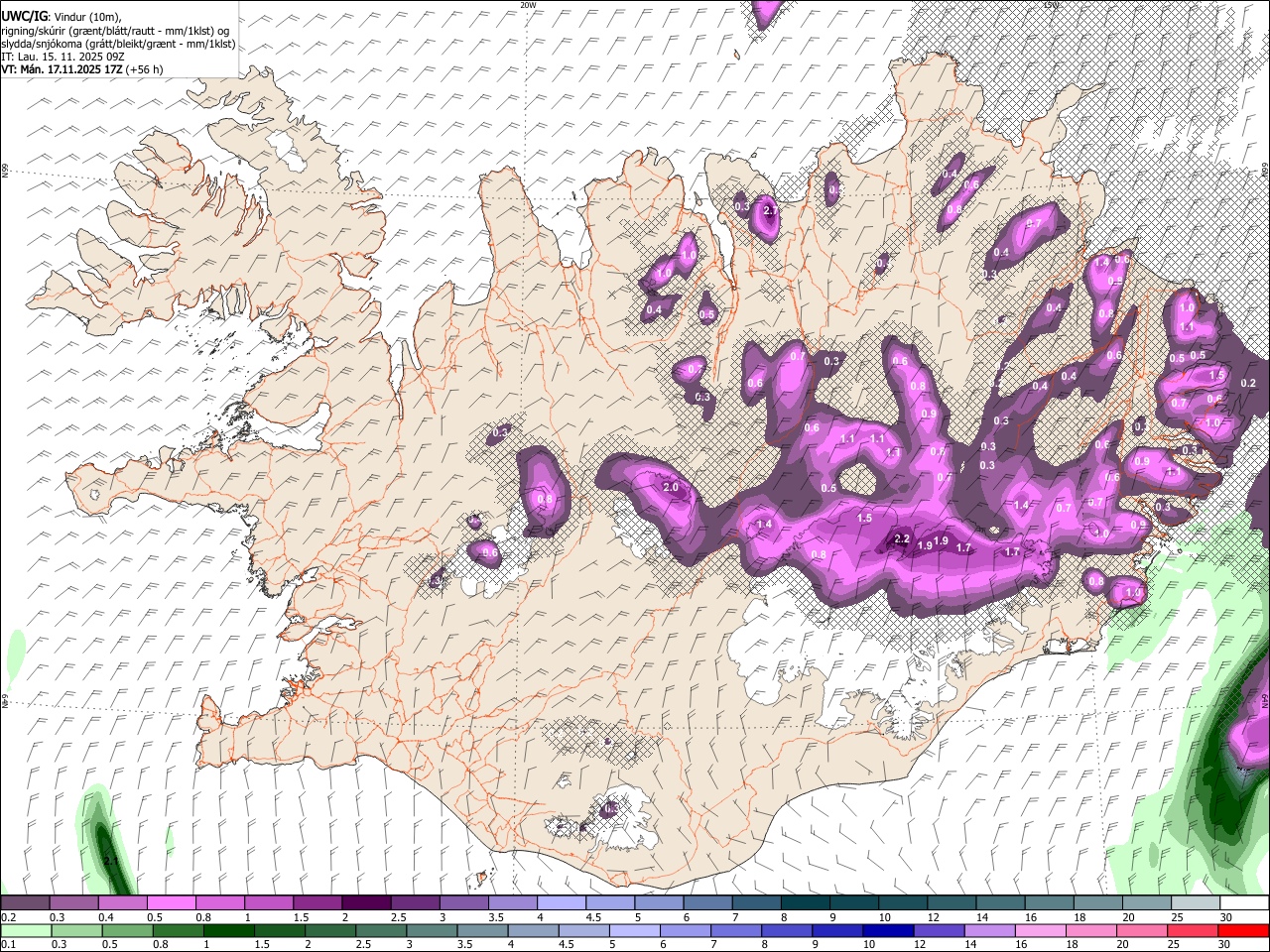The image size is (1270, 952).
Task: Pick the bright red swatch after 30
Action: 1243,931
